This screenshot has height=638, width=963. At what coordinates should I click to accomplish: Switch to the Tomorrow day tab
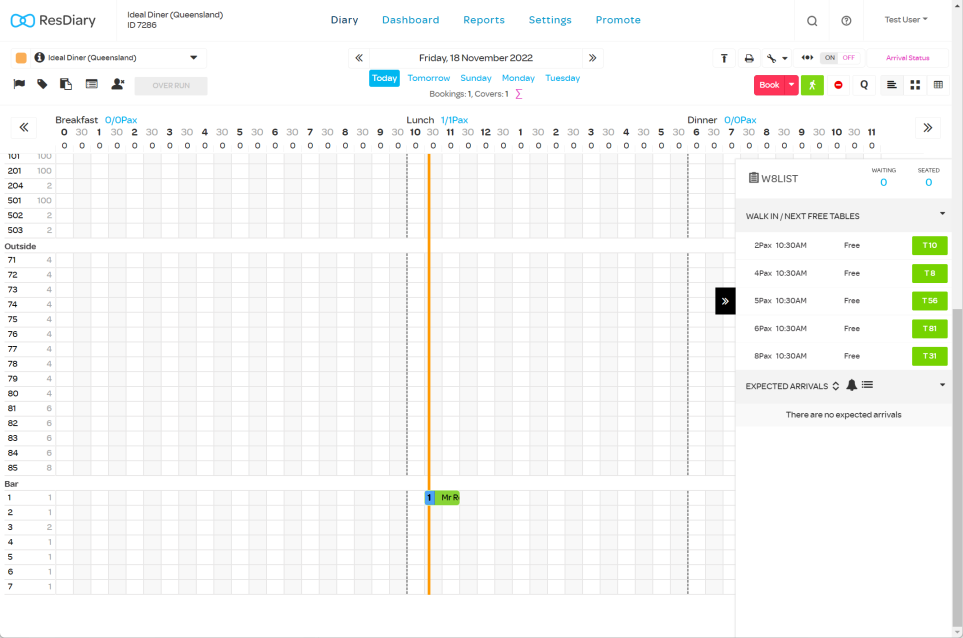pyautogui.click(x=428, y=77)
